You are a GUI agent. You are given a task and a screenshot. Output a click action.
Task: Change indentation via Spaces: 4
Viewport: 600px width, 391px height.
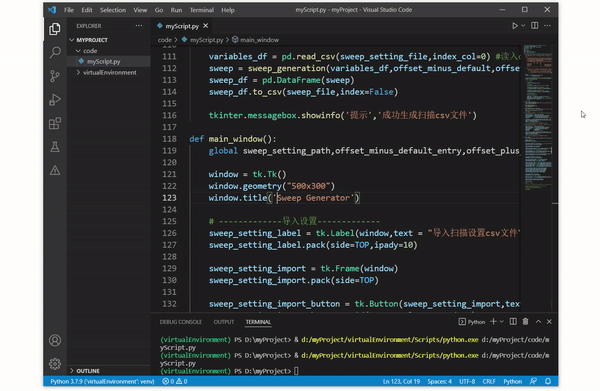tap(440, 381)
